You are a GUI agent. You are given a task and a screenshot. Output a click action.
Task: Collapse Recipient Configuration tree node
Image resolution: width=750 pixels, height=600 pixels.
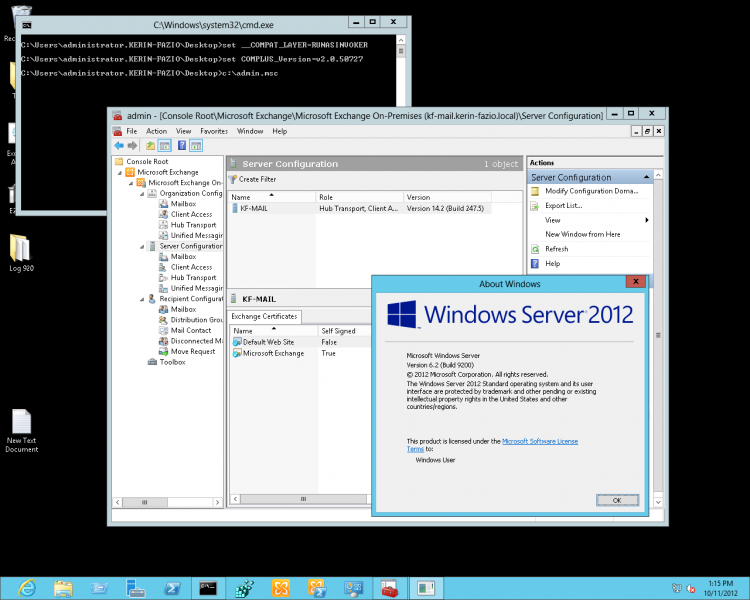point(142,300)
